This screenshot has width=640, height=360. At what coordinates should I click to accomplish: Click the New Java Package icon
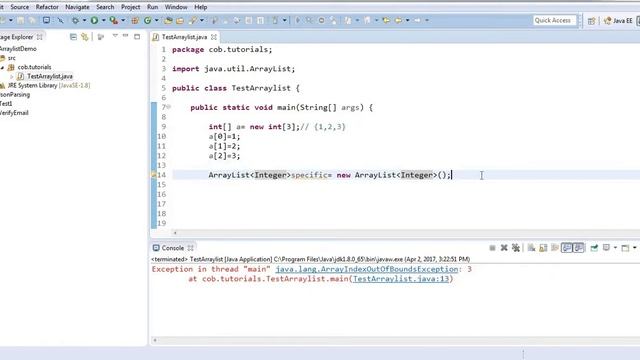(x=135, y=20)
